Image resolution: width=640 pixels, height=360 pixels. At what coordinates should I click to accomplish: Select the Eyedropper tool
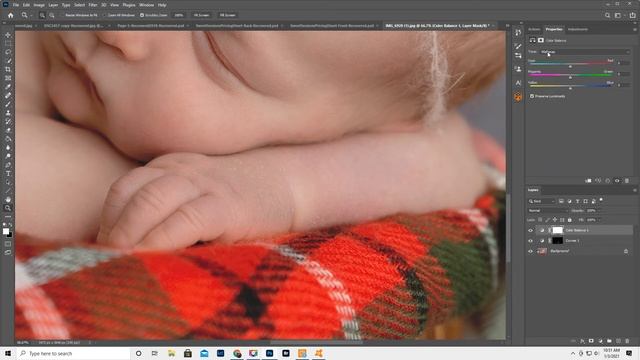tap(8, 87)
